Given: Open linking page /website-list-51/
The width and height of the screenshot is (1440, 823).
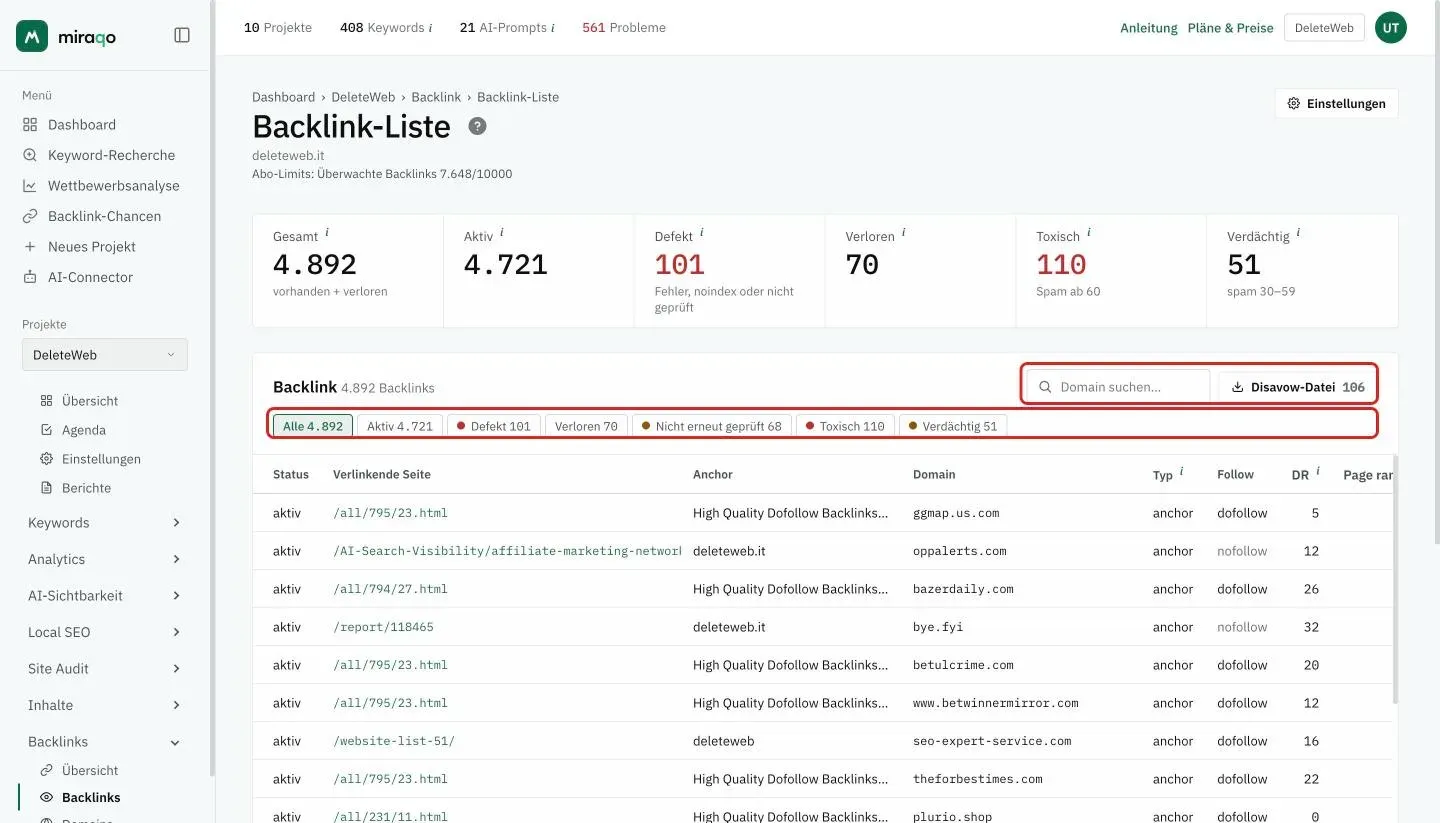Looking at the screenshot, I should [394, 741].
